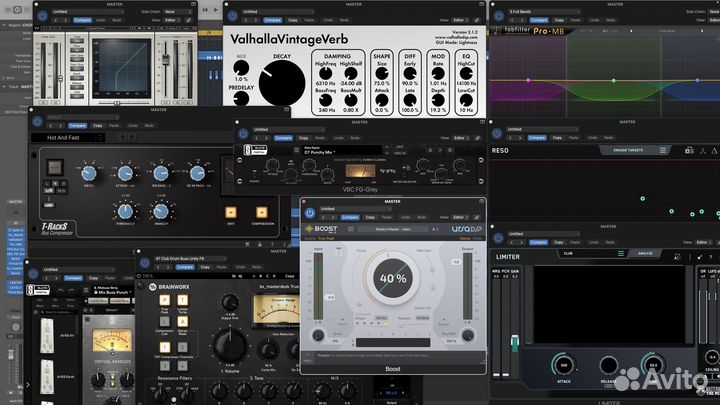Click the THRESHOLD knob on T-RackS compressor
The image size is (720, 405).
pyautogui.click(x=124, y=211)
